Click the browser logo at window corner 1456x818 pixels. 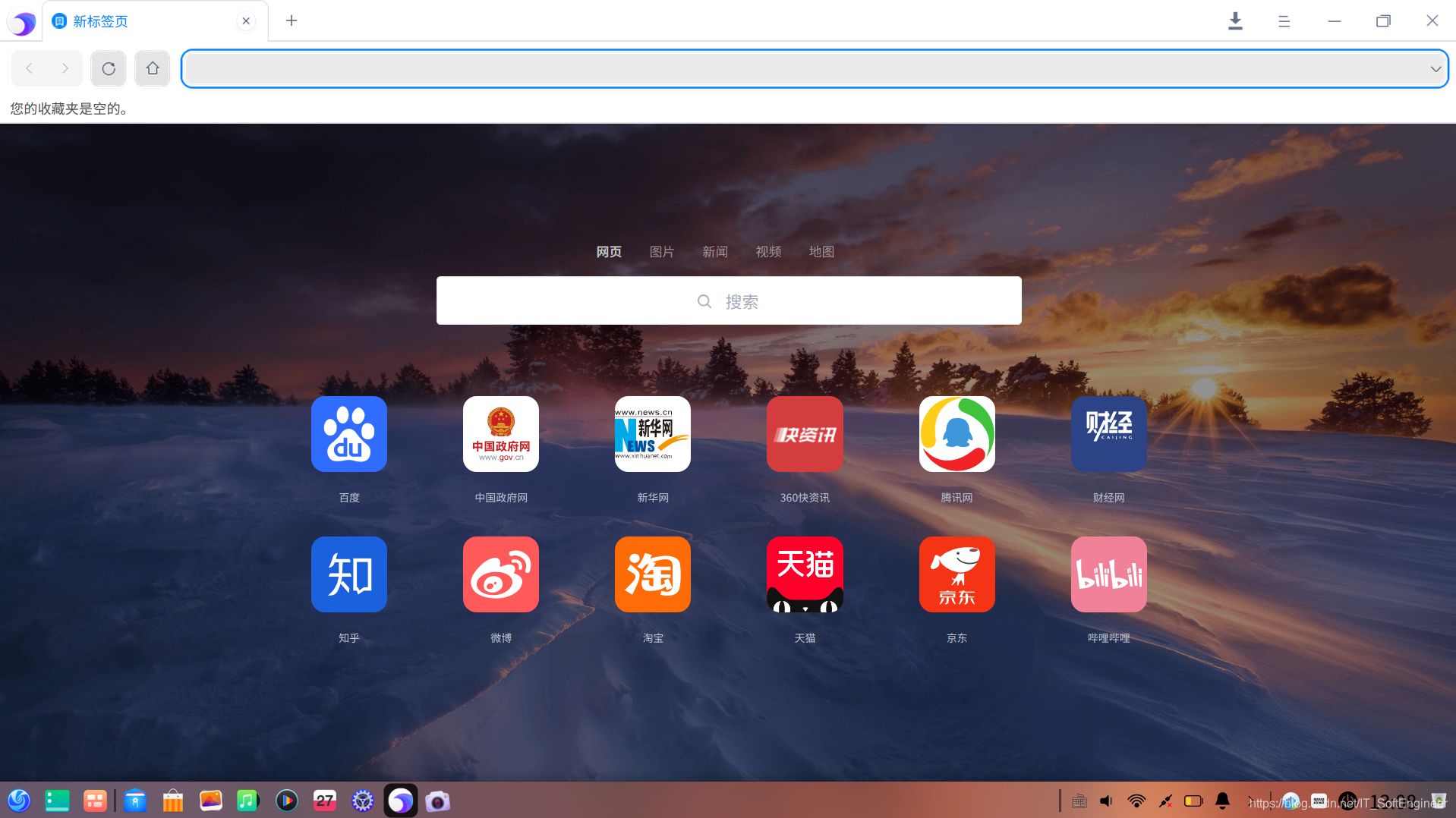click(x=22, y=23)
